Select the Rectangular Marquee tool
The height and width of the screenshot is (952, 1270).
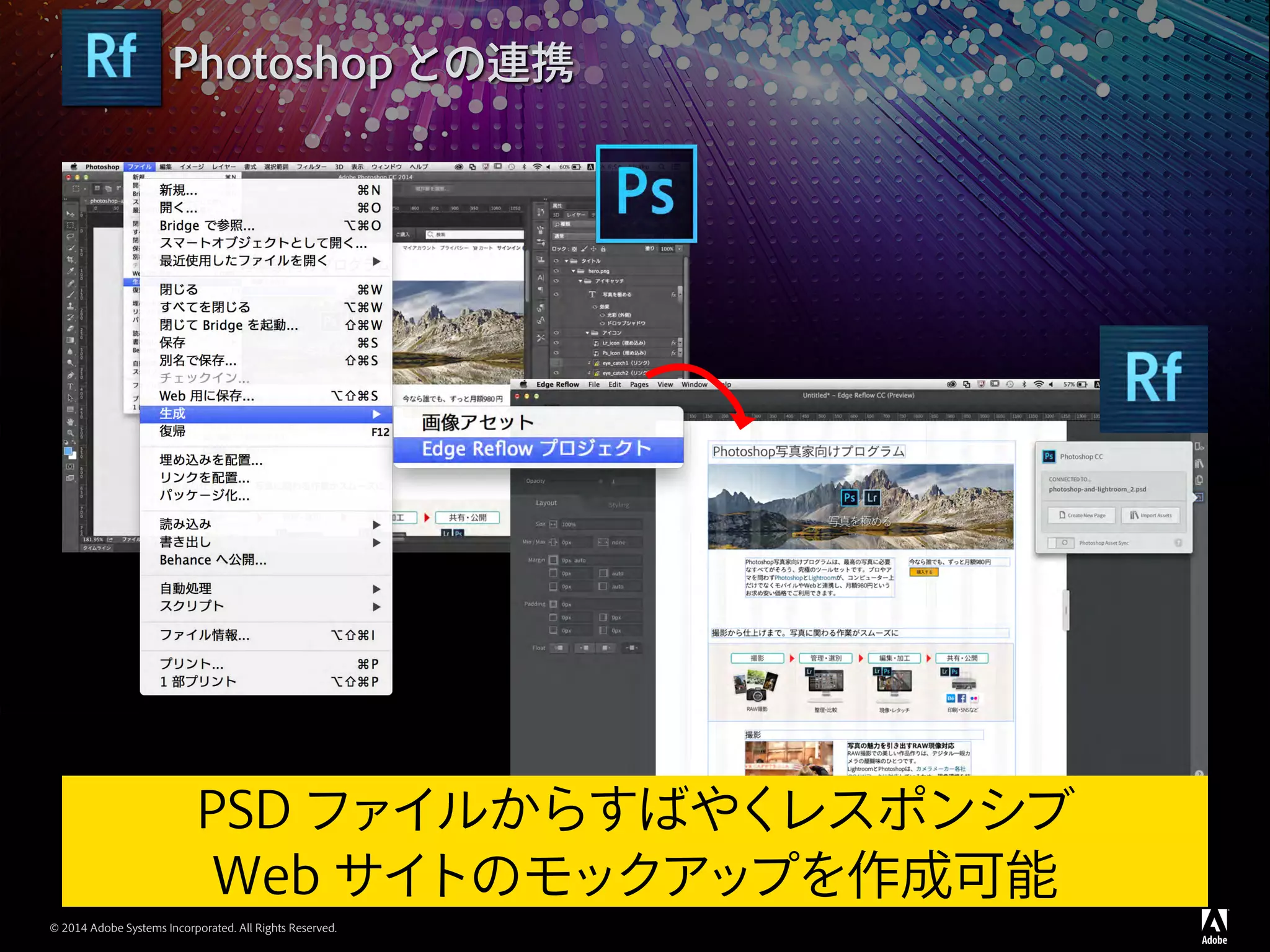[x=70, y=225]
